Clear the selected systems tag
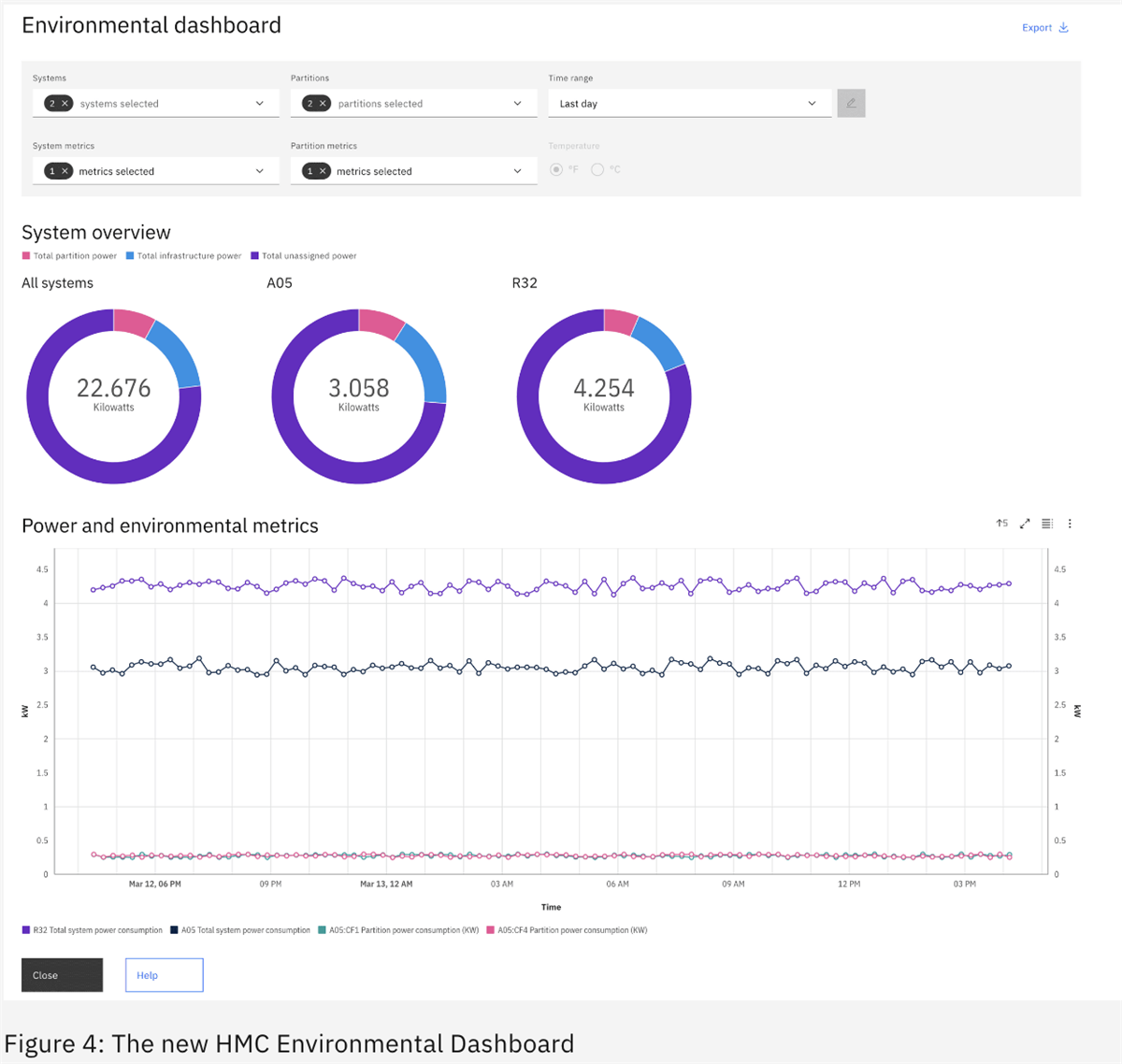The image size is (1122, 1064). click(x=65, y=104)
